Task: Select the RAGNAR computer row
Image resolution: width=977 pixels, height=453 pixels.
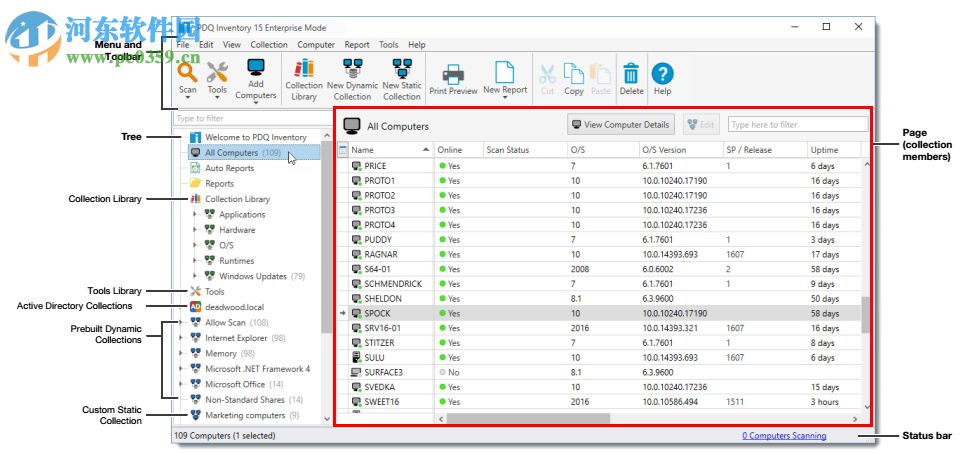Action: coord(598,255)
